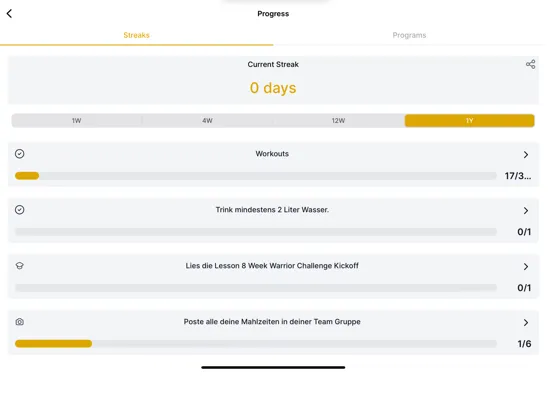552x414 pixels.
Task: Tap the share icon on Current Streak
Action: (x=531, y=64)
